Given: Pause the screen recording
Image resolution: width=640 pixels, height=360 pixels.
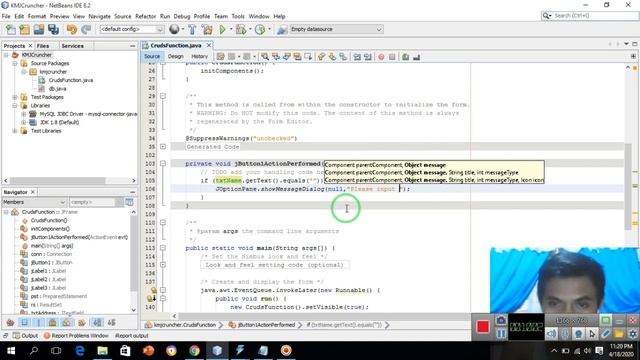Looking at the screenshot, I should (x=501, y=334).
